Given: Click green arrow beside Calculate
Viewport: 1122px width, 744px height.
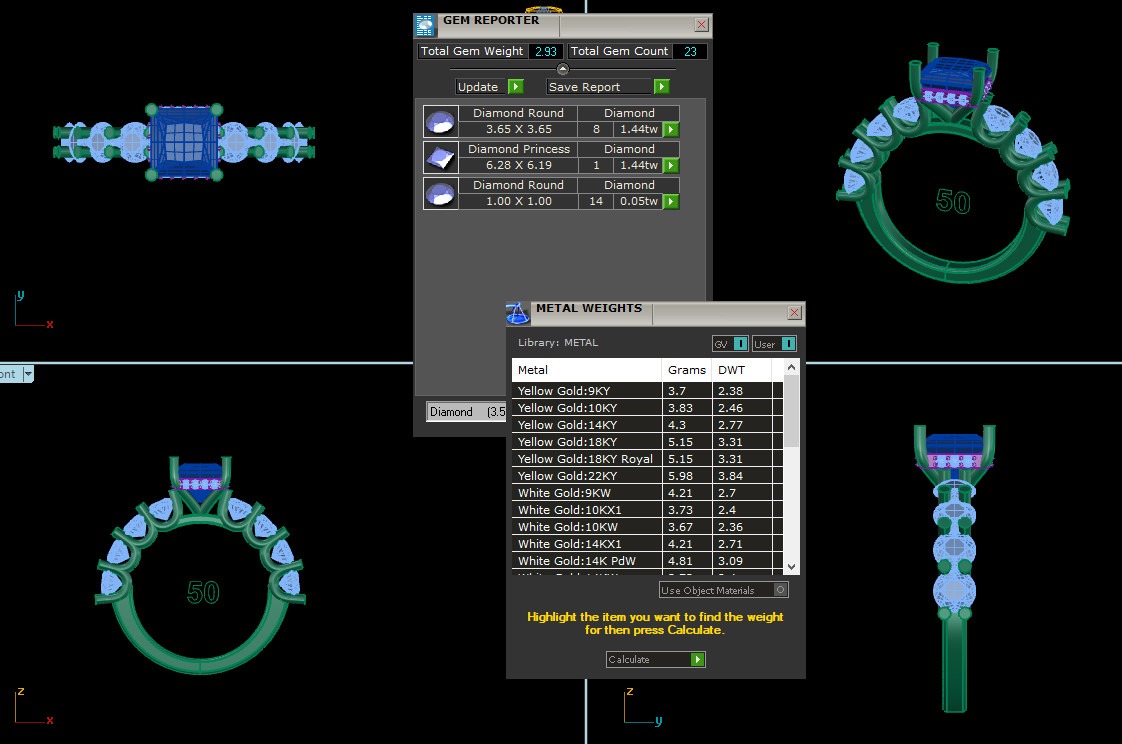Looking at the screenshot, I should click(x=698, y=660).
